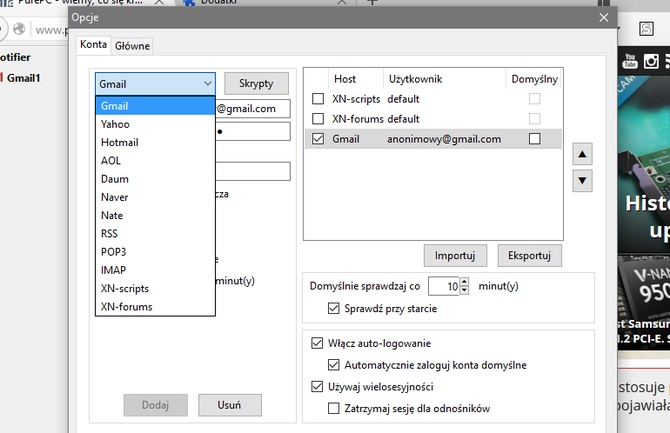
Task: Click the extension icon in browser toolbar
Action: click(646, 29)
